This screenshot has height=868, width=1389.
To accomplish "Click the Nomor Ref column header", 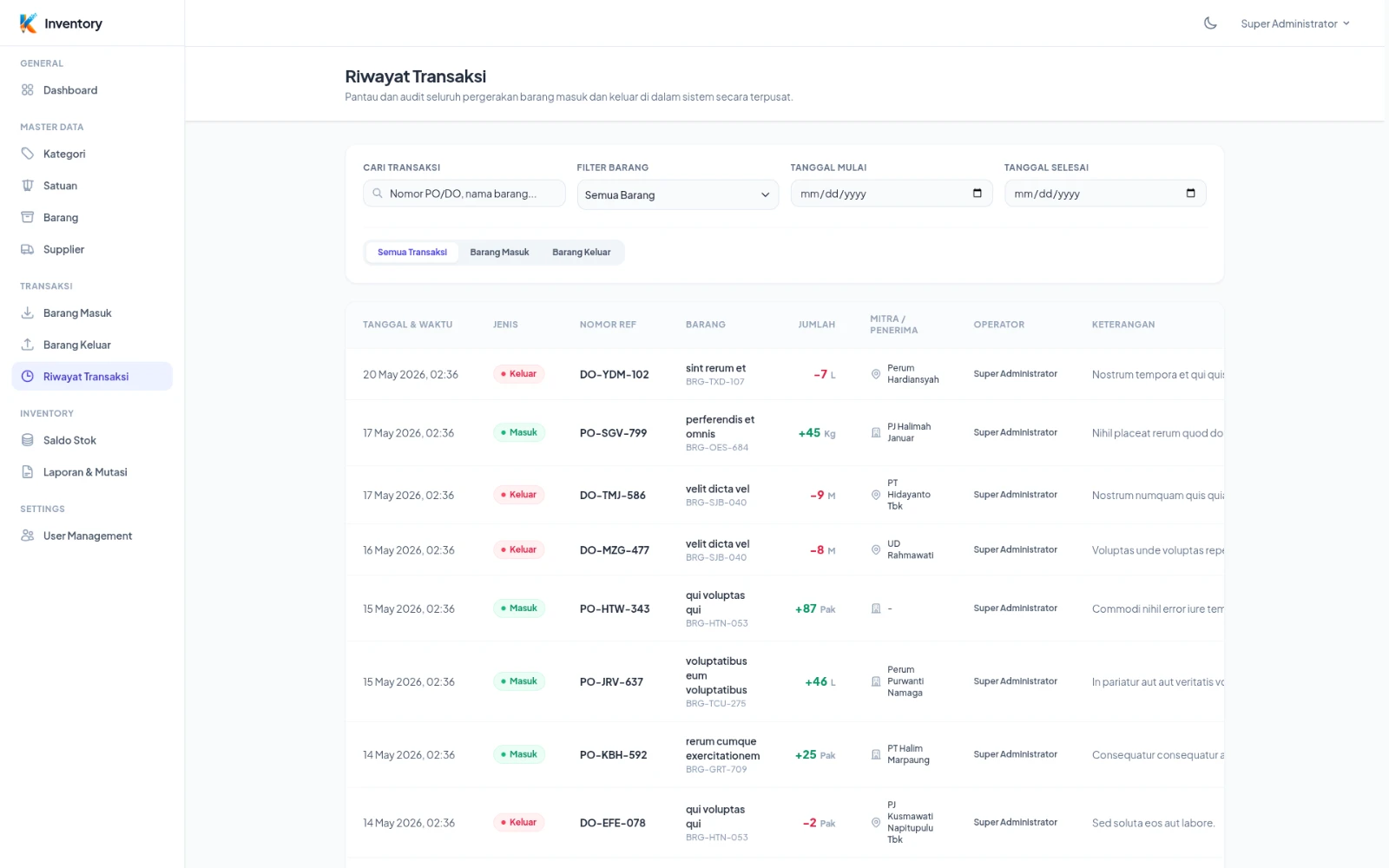I will [x=608, y=325].
